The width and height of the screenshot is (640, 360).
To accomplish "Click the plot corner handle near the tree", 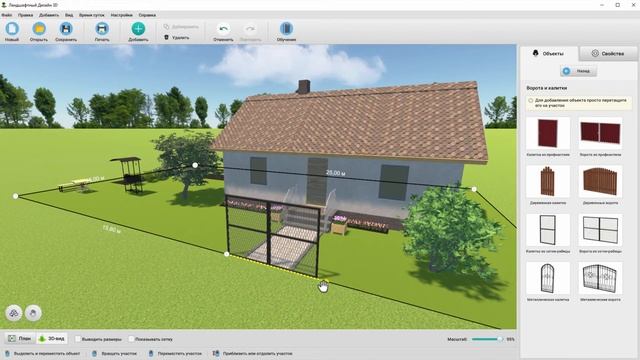I will point(195,165).
